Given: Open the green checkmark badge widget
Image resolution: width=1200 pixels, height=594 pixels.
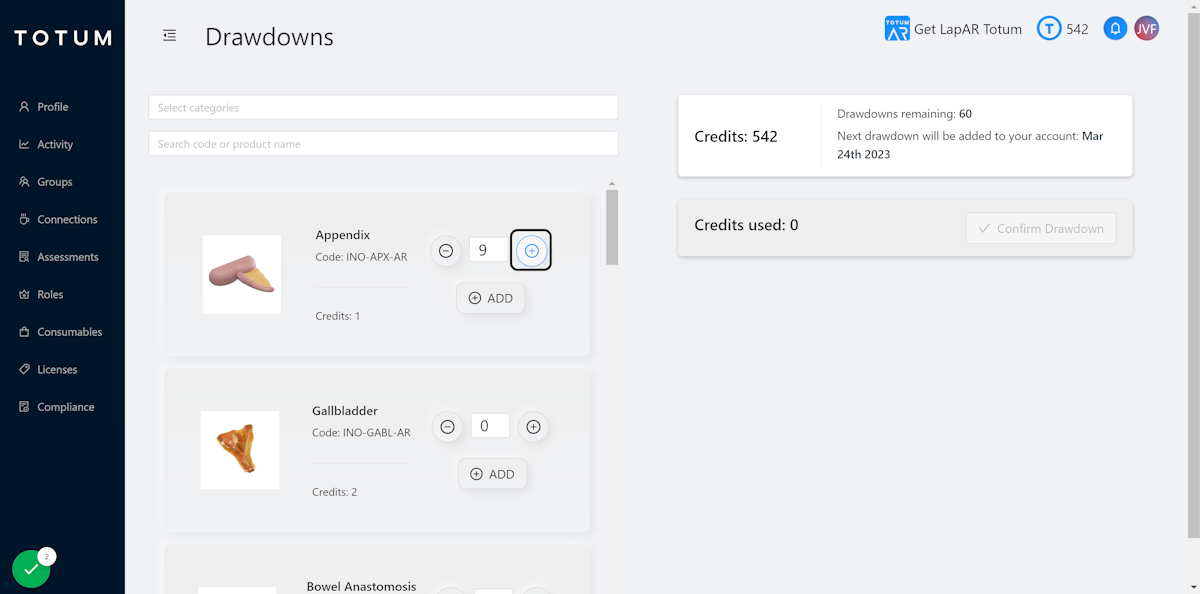Looking at the screenshot, I should click(31, 569).
